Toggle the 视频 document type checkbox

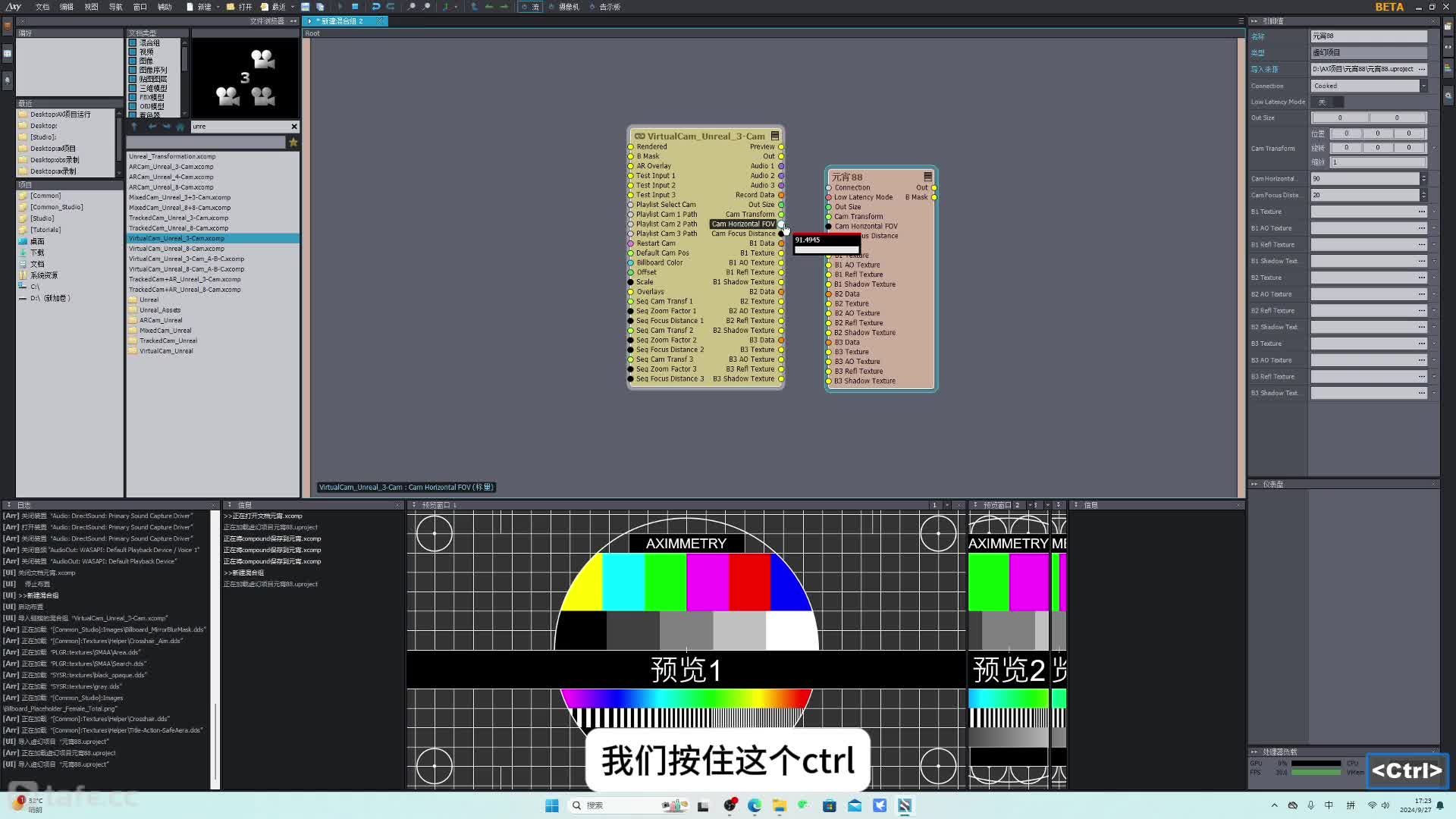coord(133,52)
